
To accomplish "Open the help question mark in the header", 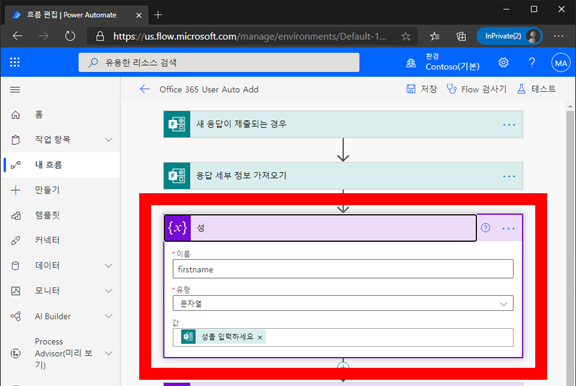I will click(532, 62).
